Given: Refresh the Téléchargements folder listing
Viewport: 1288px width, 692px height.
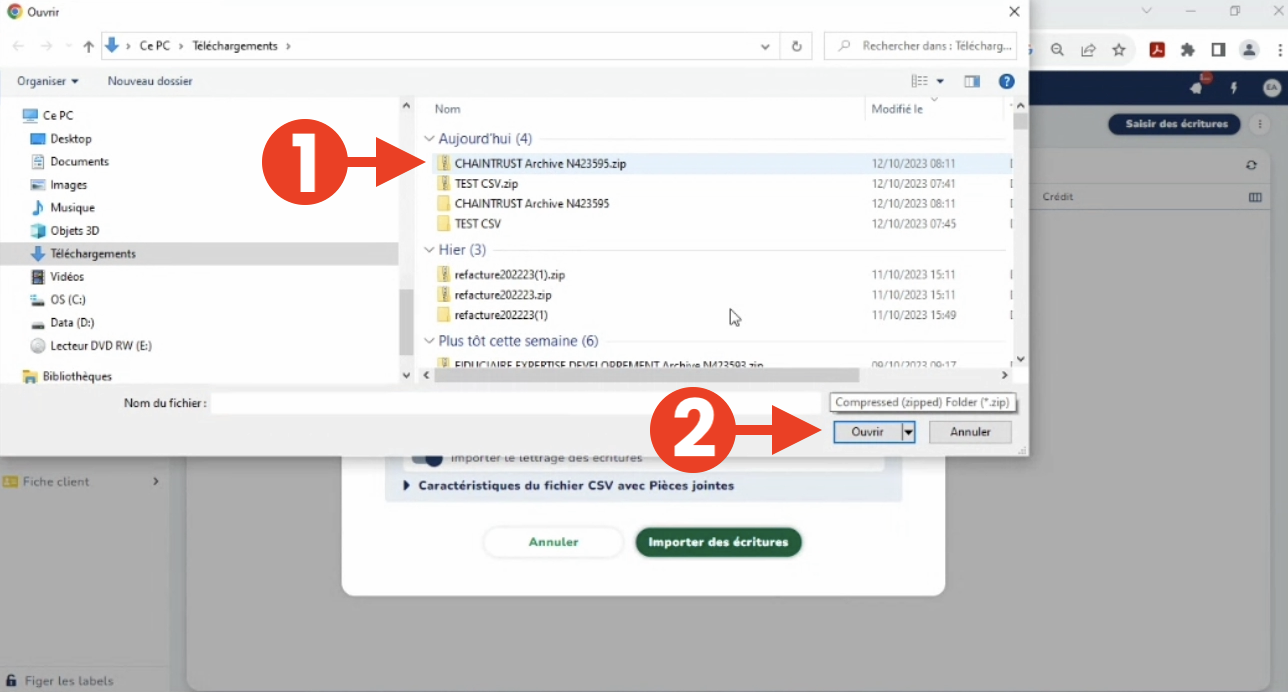Looking at the screenshot, I should pyautogui.click(x=796, y=46).
